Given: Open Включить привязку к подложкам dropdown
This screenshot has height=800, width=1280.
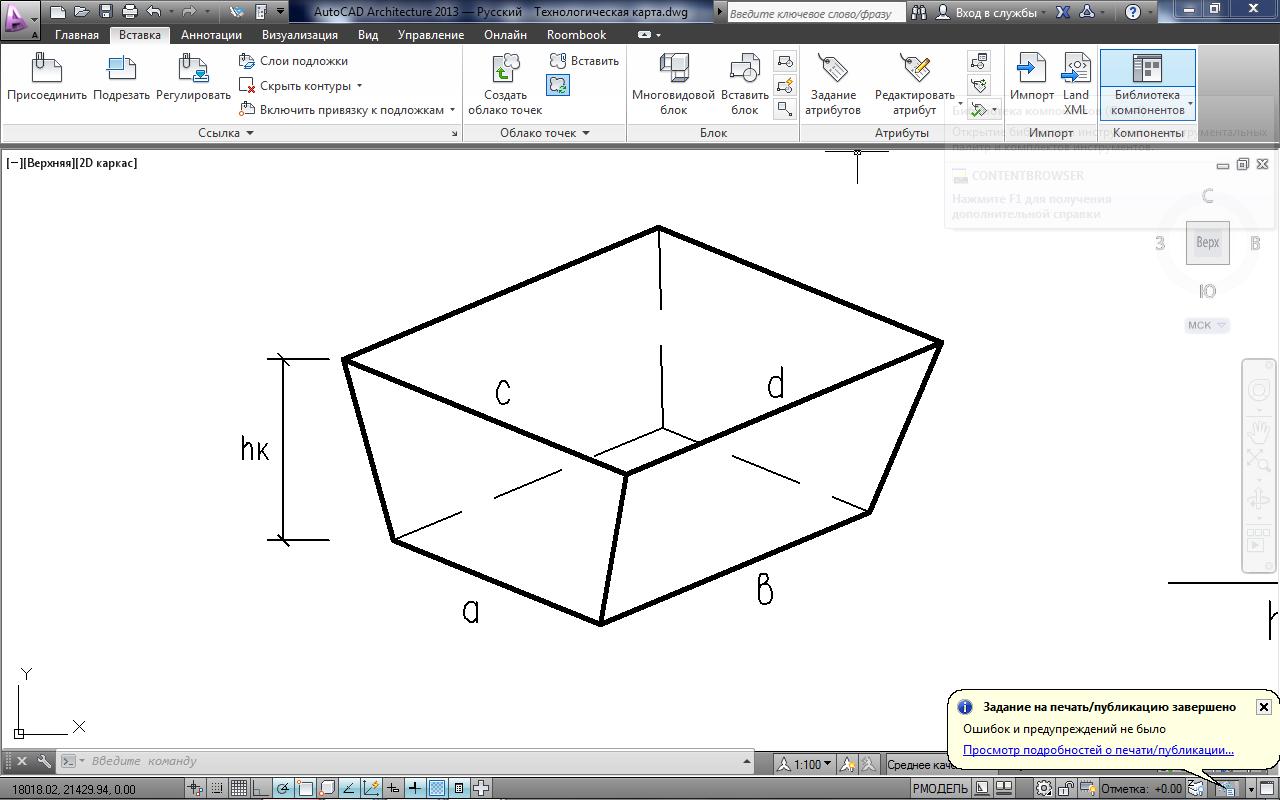Looking at the screenshot, I should pos(452,110).
